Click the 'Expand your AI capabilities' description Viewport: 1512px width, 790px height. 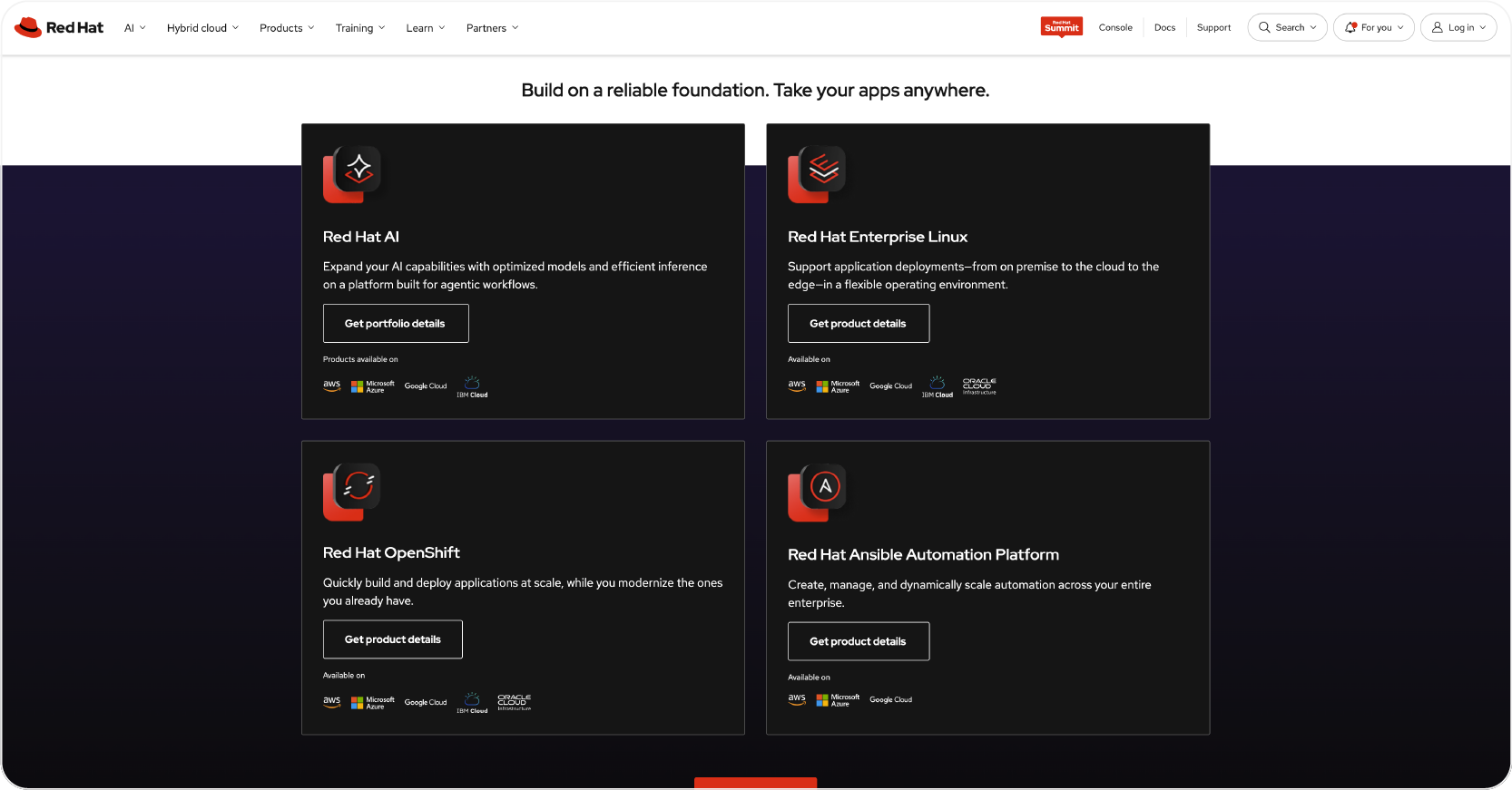click(x=515, y=276)
